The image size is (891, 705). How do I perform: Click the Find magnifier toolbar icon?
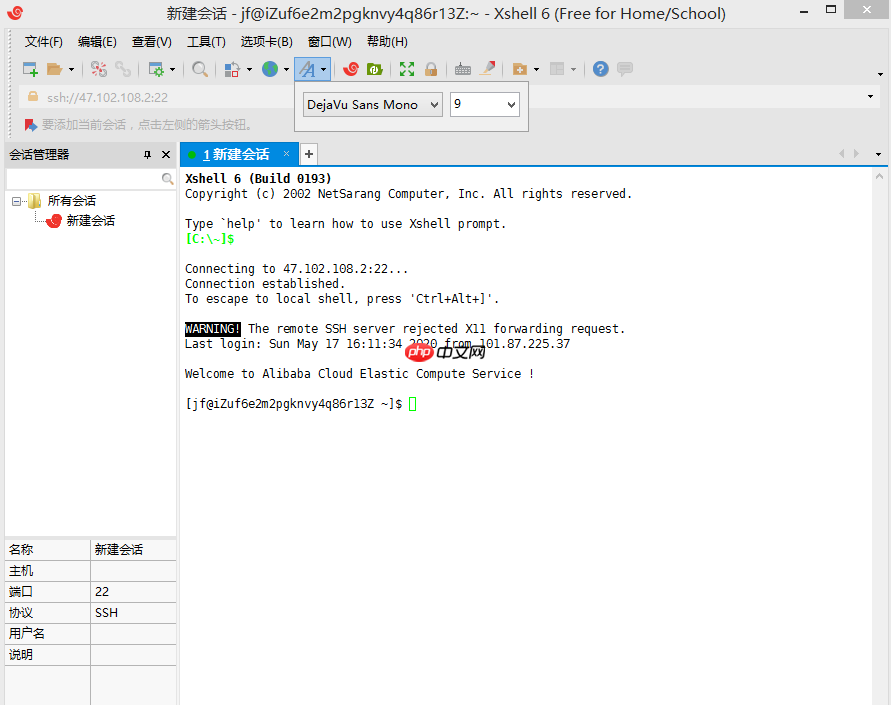(x=199, y=69)
